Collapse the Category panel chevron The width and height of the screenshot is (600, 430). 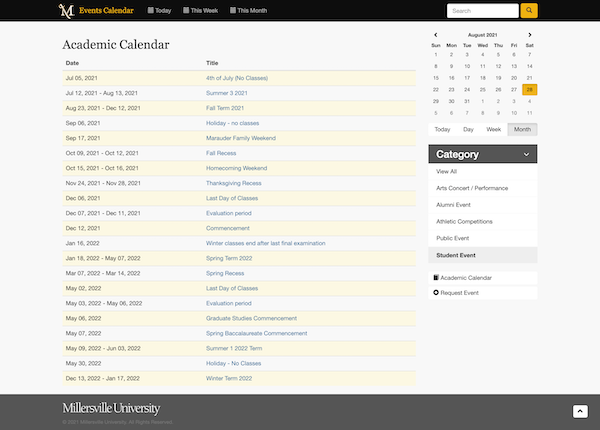point(527,155)
